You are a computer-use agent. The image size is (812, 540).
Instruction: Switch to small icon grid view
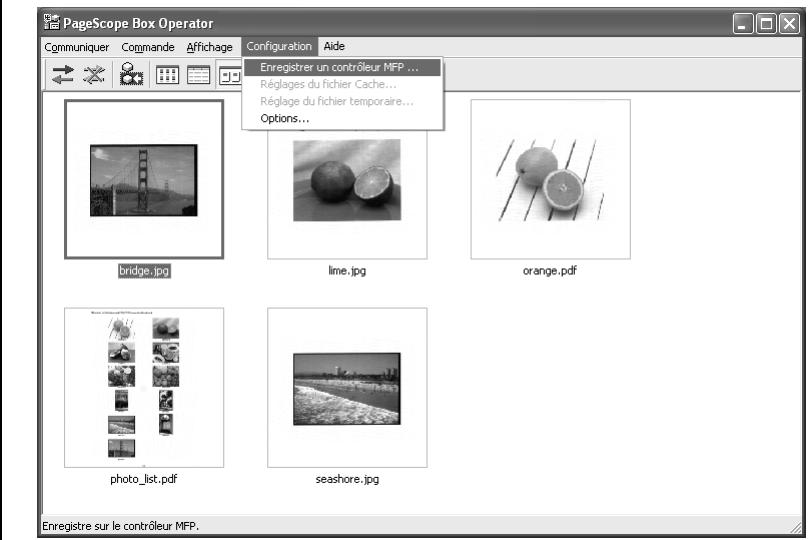pos(167,75)
